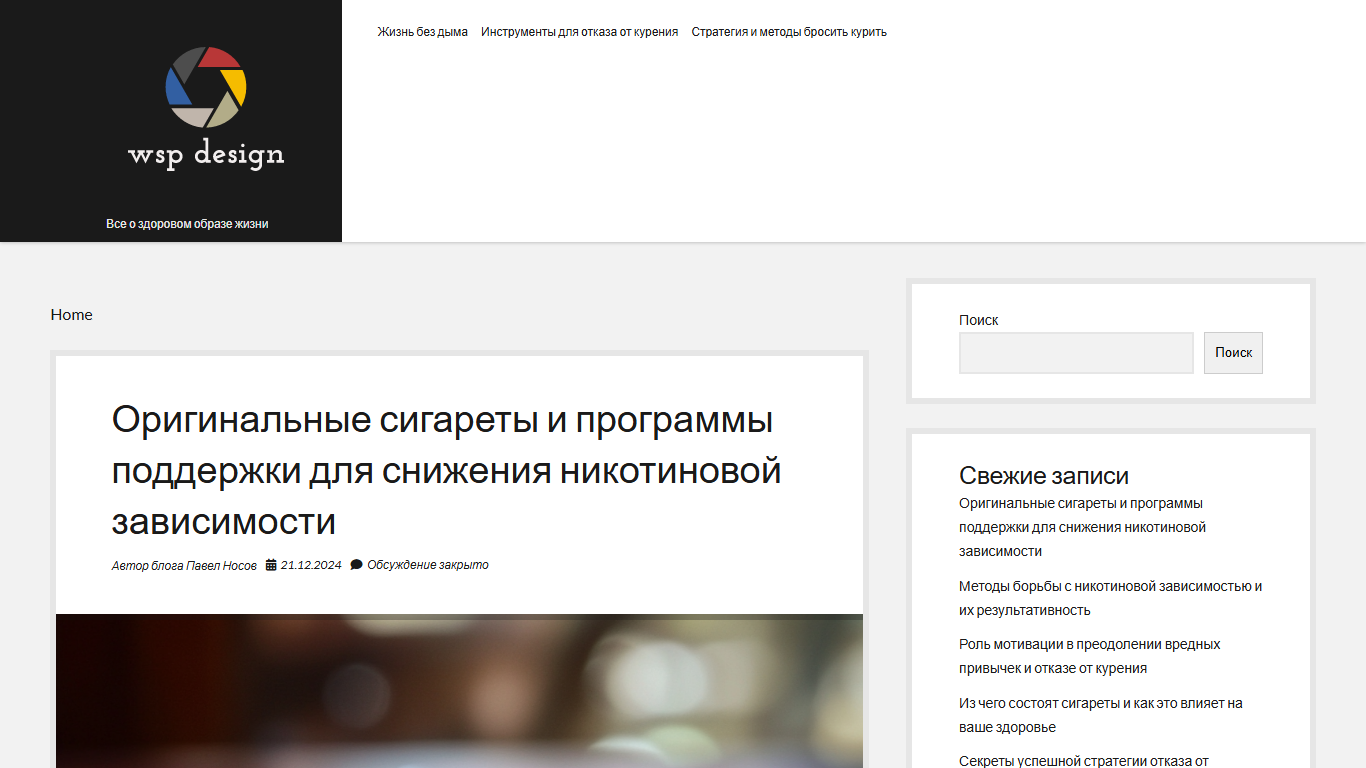The image size is (1366, 768).
Task: Open sidebar post Методы борьбы с никотиновой зависимостью
Action: [x=1110, y=598]
